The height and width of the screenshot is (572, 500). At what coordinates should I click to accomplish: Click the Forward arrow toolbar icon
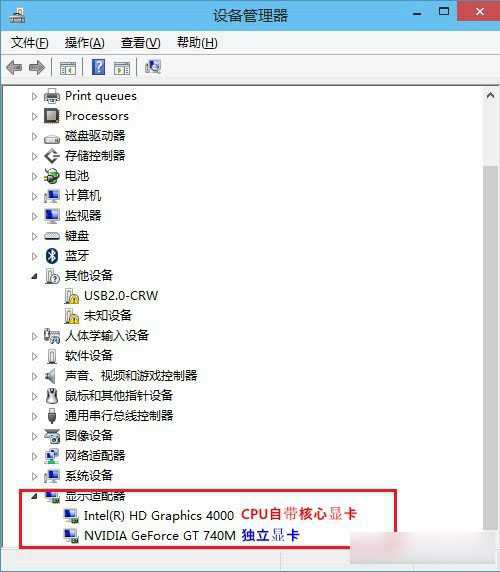click(37, 67)
